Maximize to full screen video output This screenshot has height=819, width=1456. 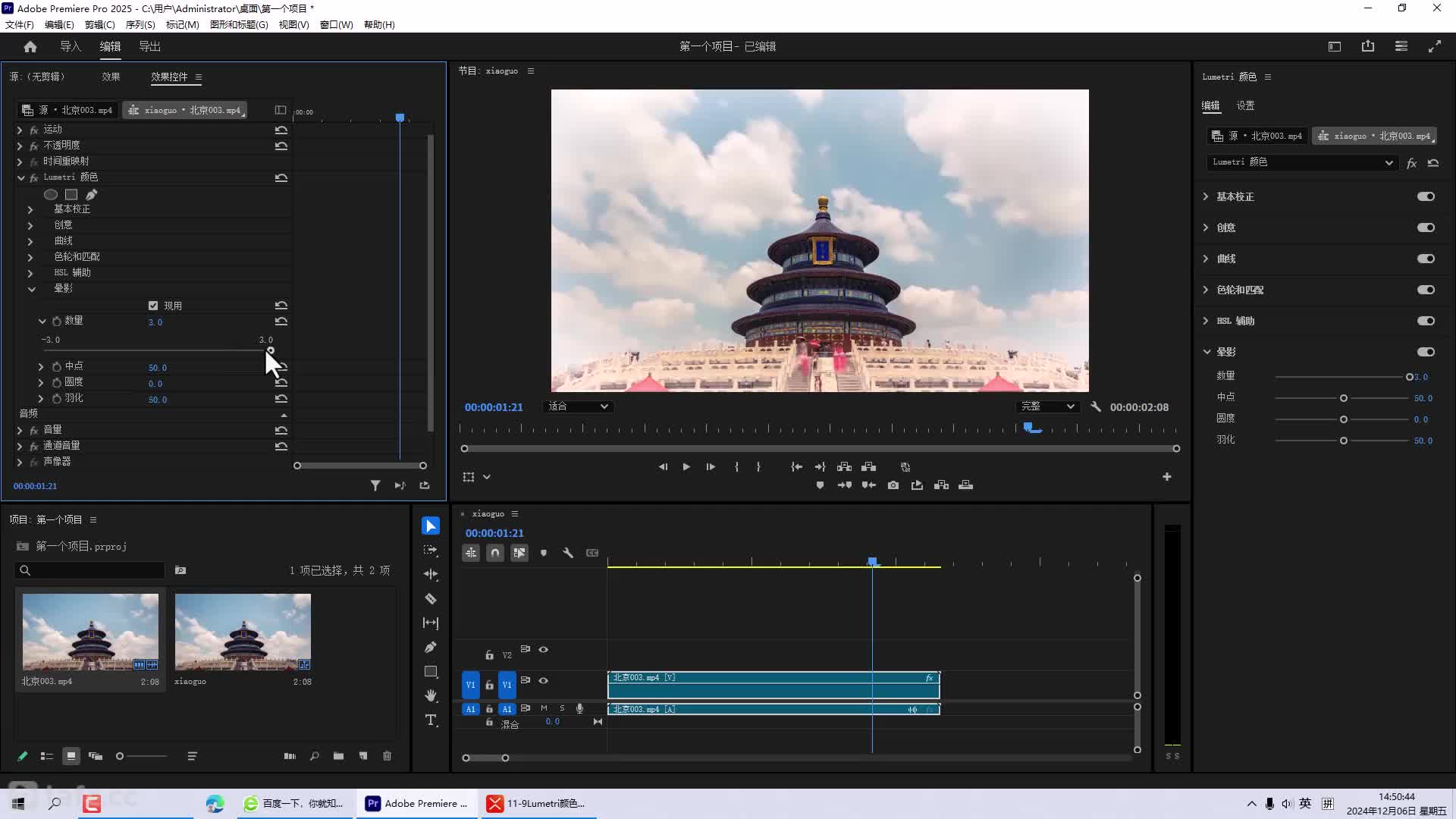[x=1435, y=46]
